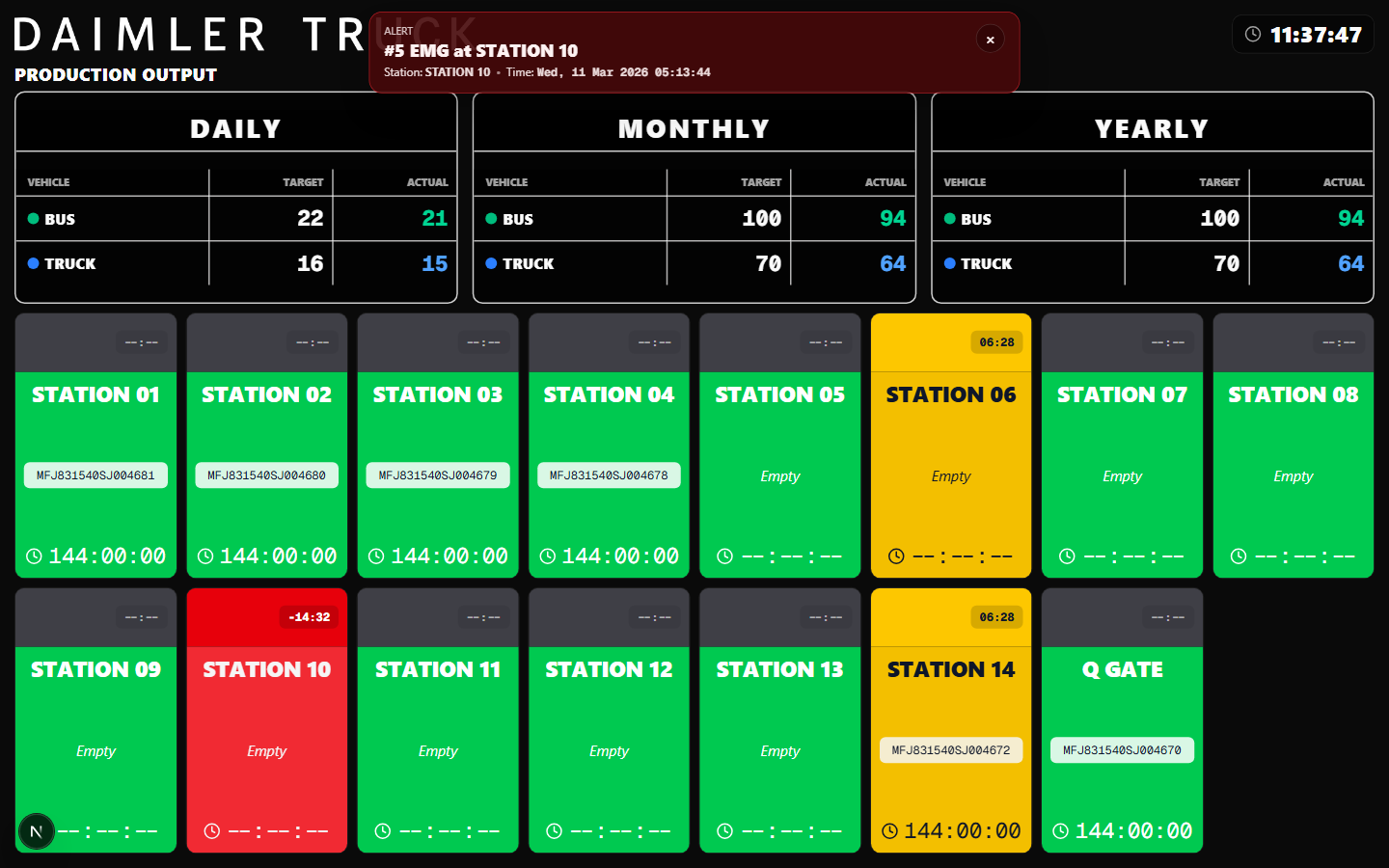The height and width of the screenshot is (868, 1389).
Task: Click the Empty label in STATION 10
Action: pyautogui.click(x=267, y=751)
